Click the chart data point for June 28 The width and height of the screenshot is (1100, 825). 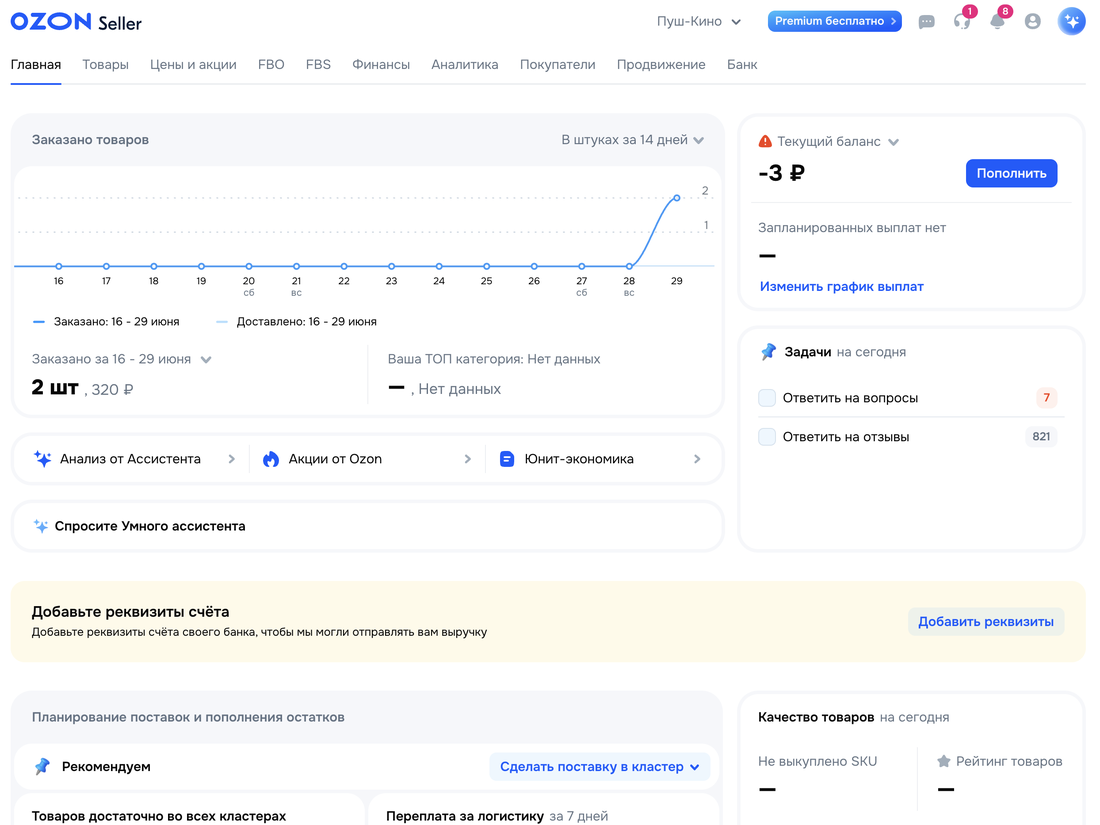tap(629, 266)
